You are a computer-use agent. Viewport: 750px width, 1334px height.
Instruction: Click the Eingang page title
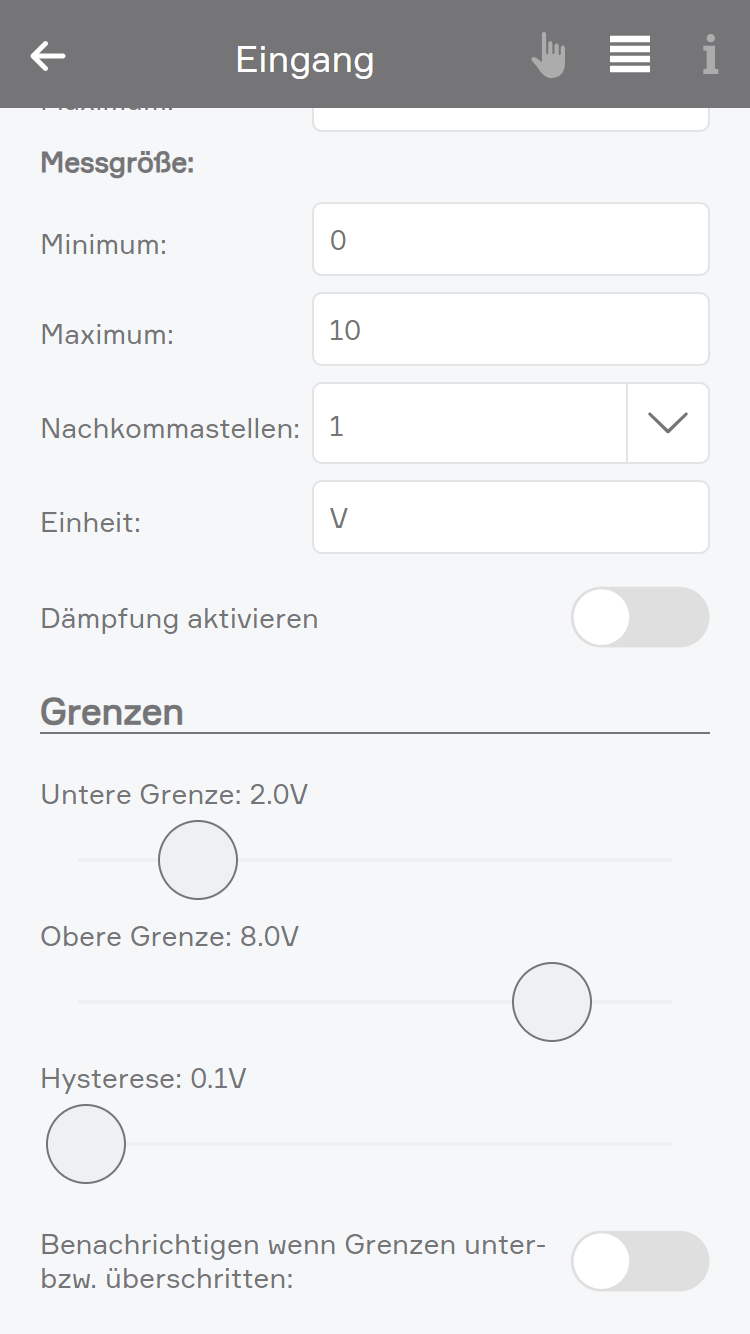pos(305,60)
